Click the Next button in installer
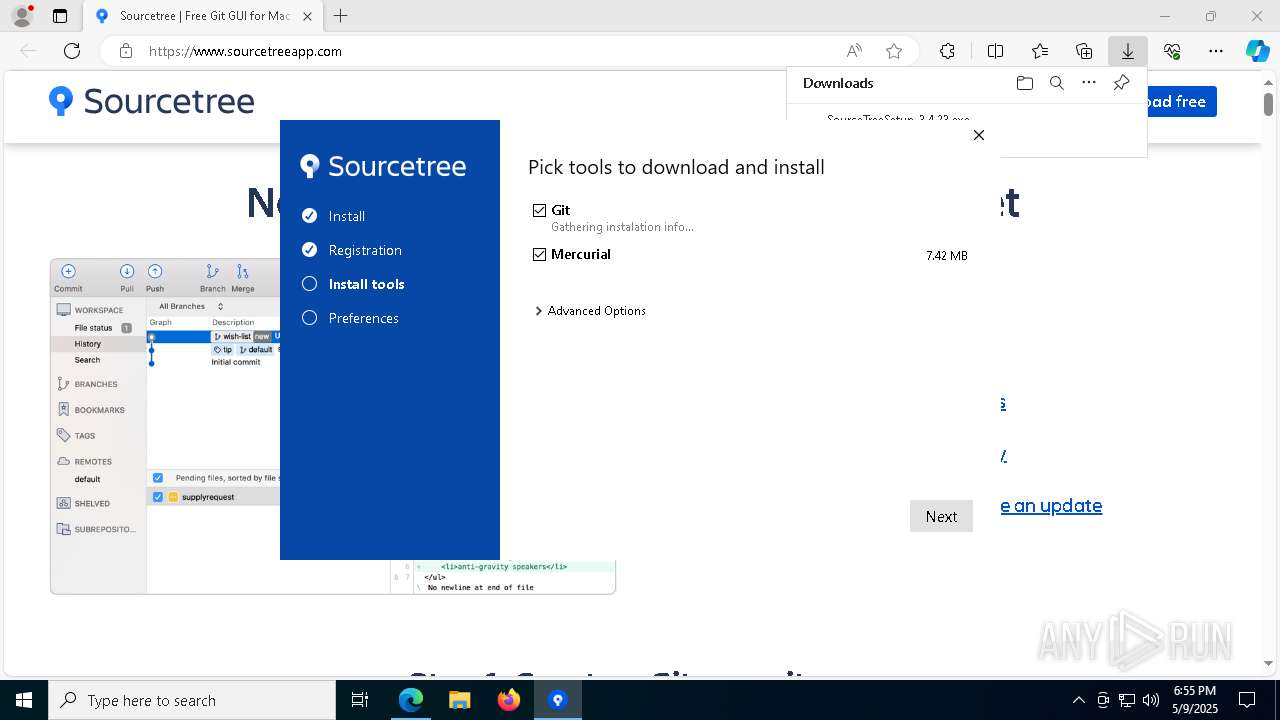This screenshot has height=720, width=1280. [x=941, y=516]
